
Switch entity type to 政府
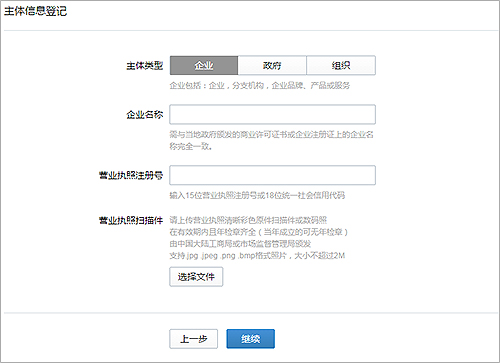272,65
